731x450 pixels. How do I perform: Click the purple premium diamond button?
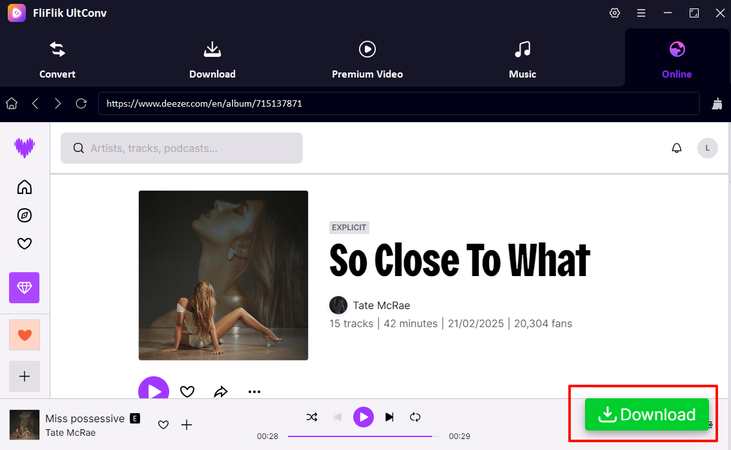point(24,288)
